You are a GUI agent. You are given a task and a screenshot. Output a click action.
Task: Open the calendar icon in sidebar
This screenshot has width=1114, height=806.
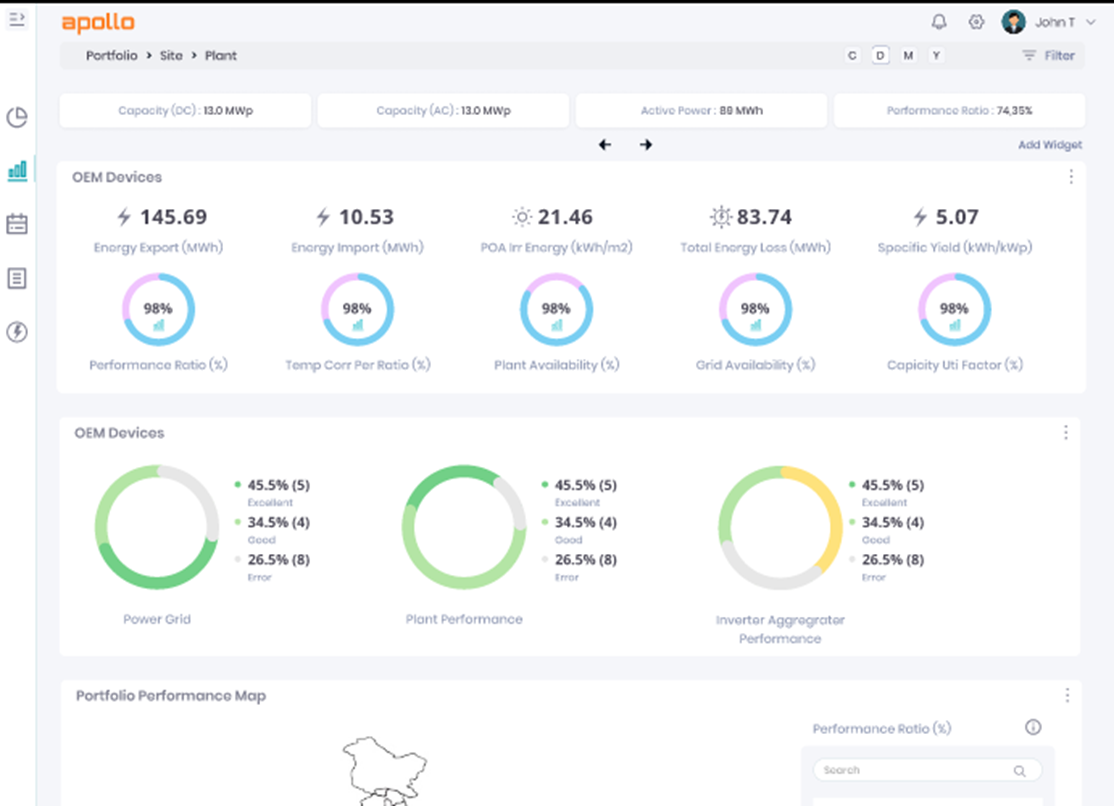click(17, 224)
